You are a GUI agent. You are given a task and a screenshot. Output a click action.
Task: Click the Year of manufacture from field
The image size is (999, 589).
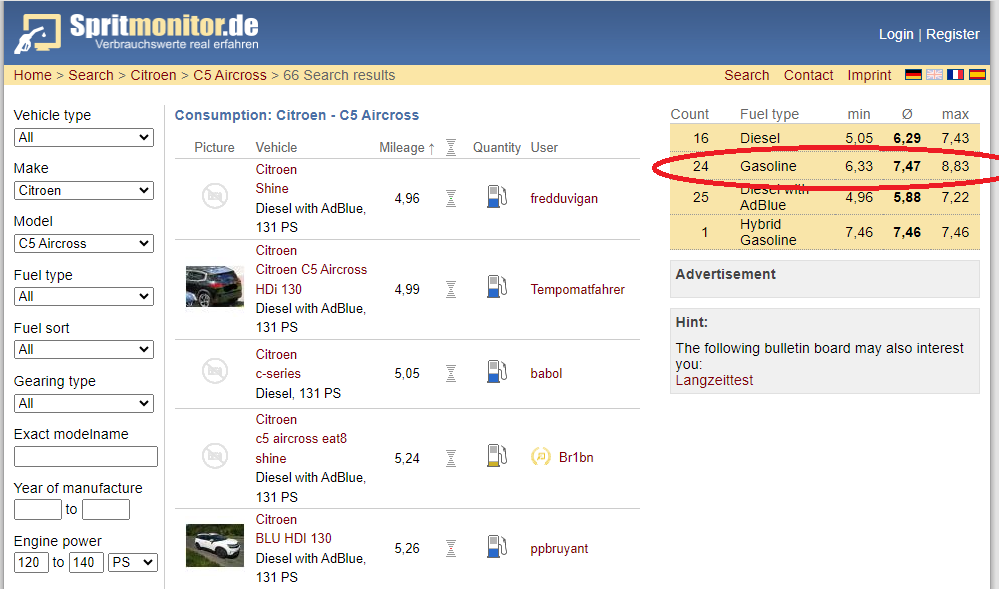click(x=38, y=509)
